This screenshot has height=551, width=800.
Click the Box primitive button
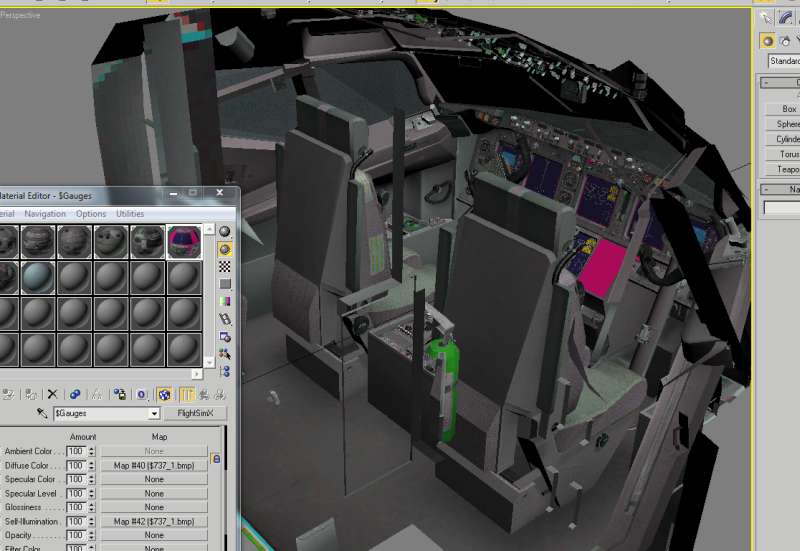[x=783, y=109]
